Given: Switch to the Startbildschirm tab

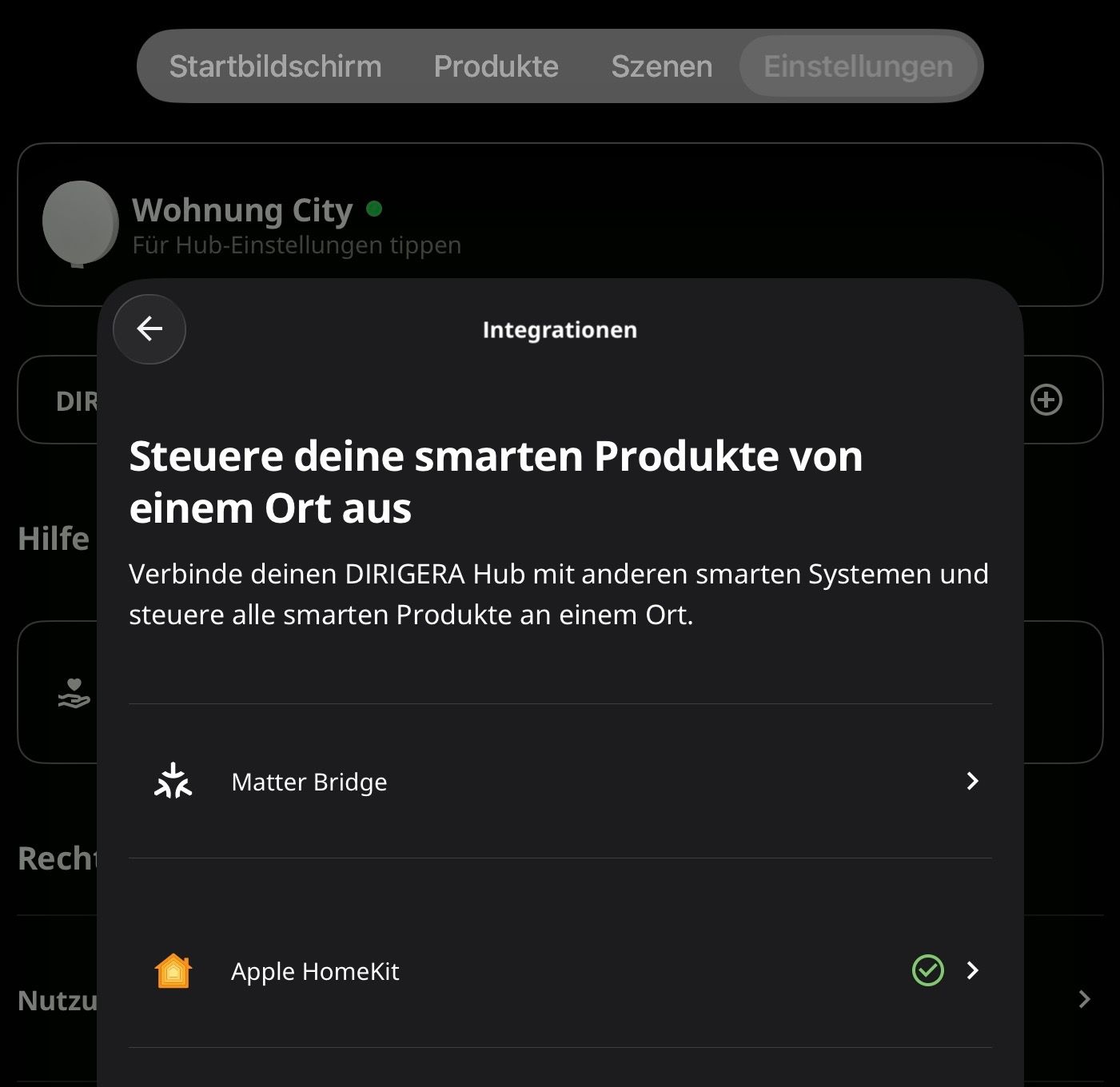Looking at the screenshot, I should click(x=276, y=66).
